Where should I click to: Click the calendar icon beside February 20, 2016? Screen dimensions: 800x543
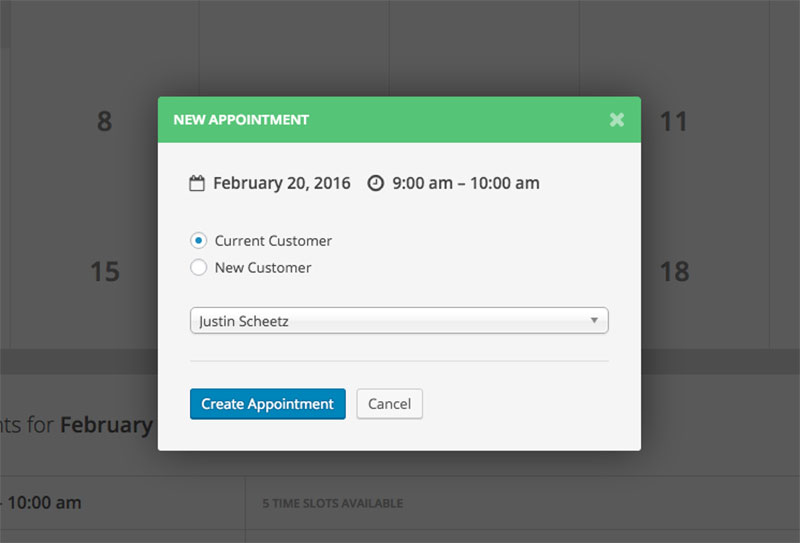[x=197, y=183]
